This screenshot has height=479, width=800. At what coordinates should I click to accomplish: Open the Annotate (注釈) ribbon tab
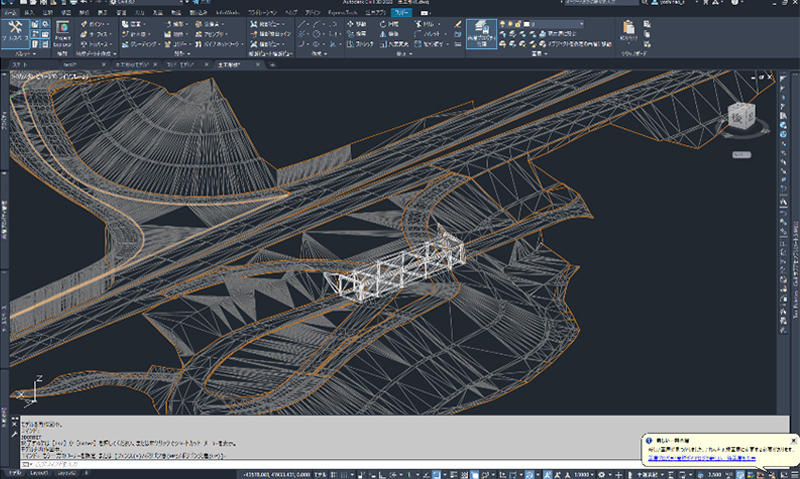click(47, 12)
